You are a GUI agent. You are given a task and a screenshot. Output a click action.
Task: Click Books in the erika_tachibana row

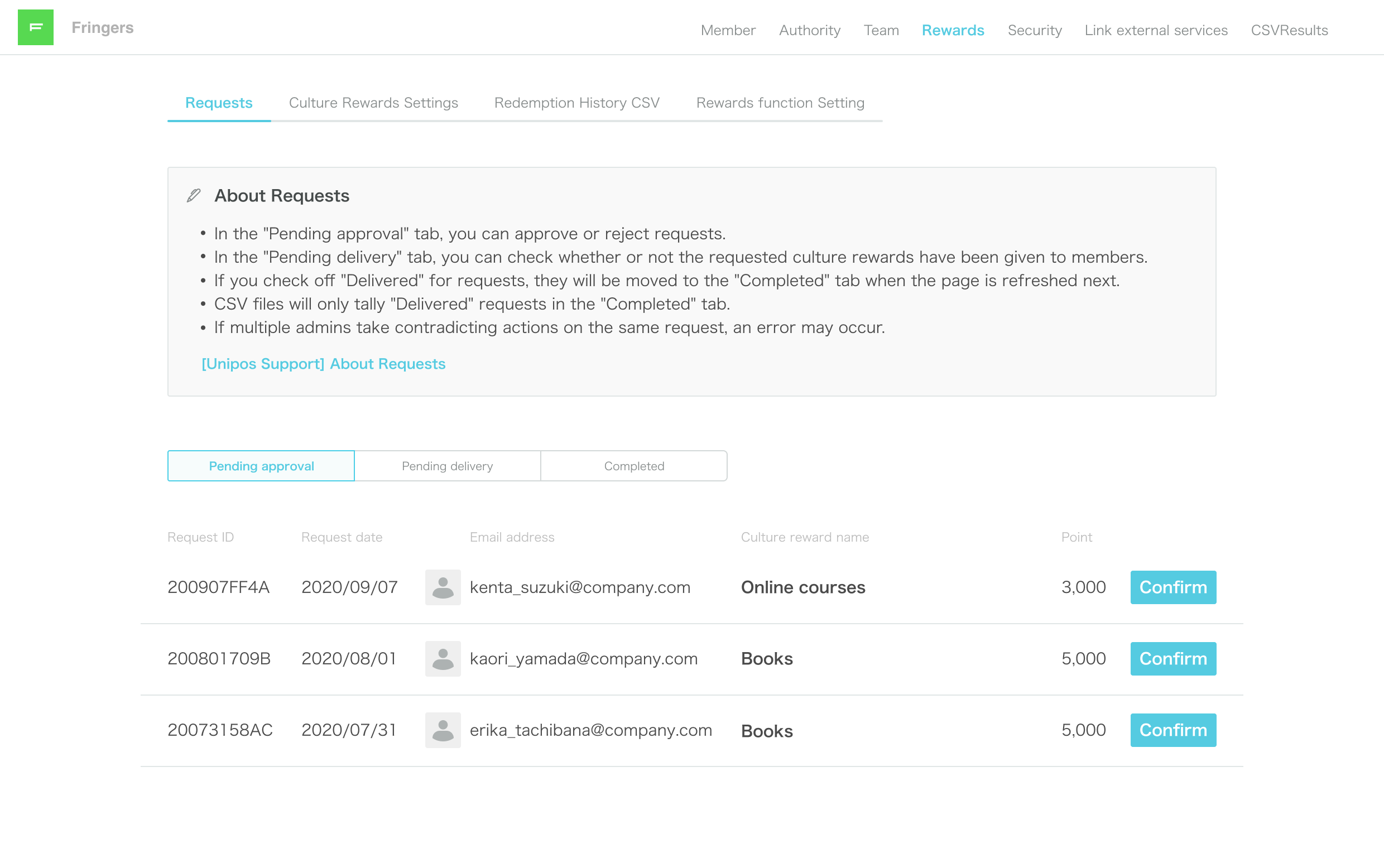tap(767, 731)
